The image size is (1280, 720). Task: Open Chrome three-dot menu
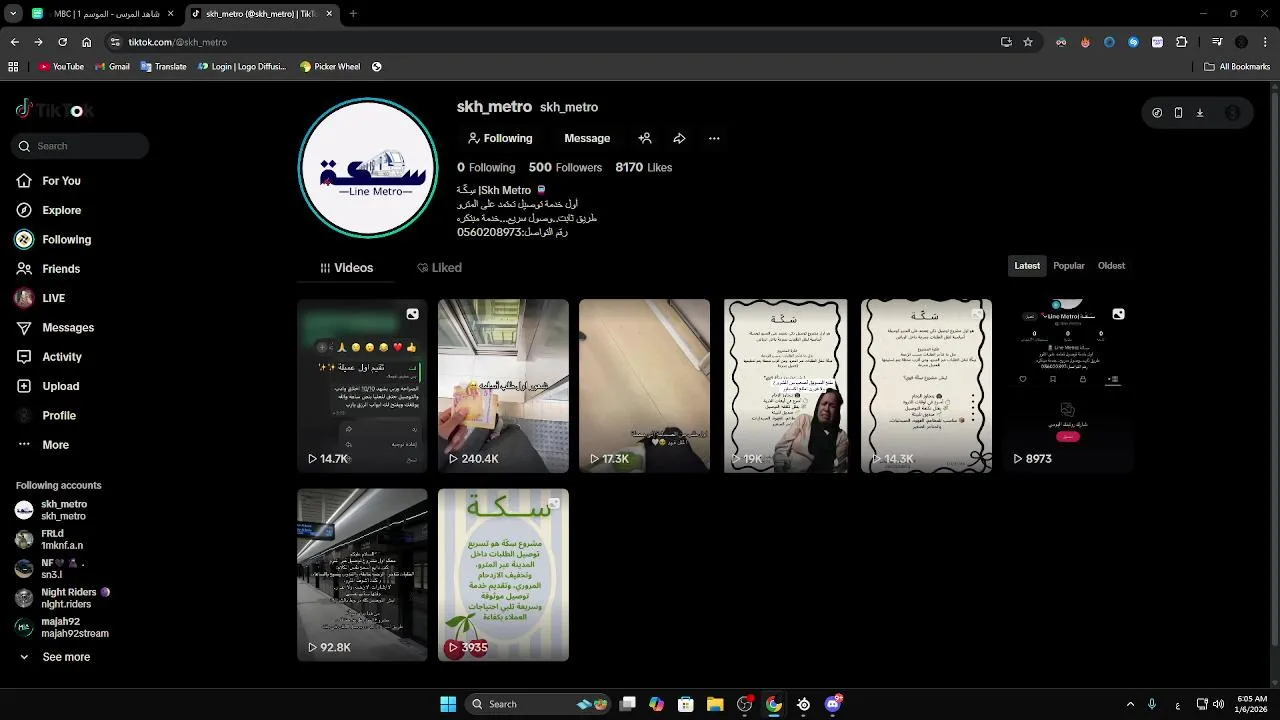click(x=1265, y=42)
